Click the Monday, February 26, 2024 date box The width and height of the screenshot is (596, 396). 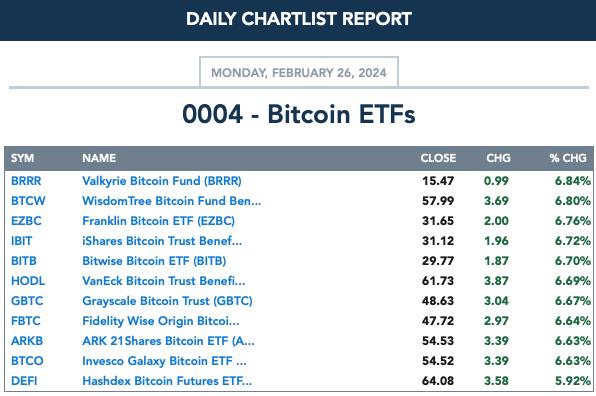tap(299, 72)
